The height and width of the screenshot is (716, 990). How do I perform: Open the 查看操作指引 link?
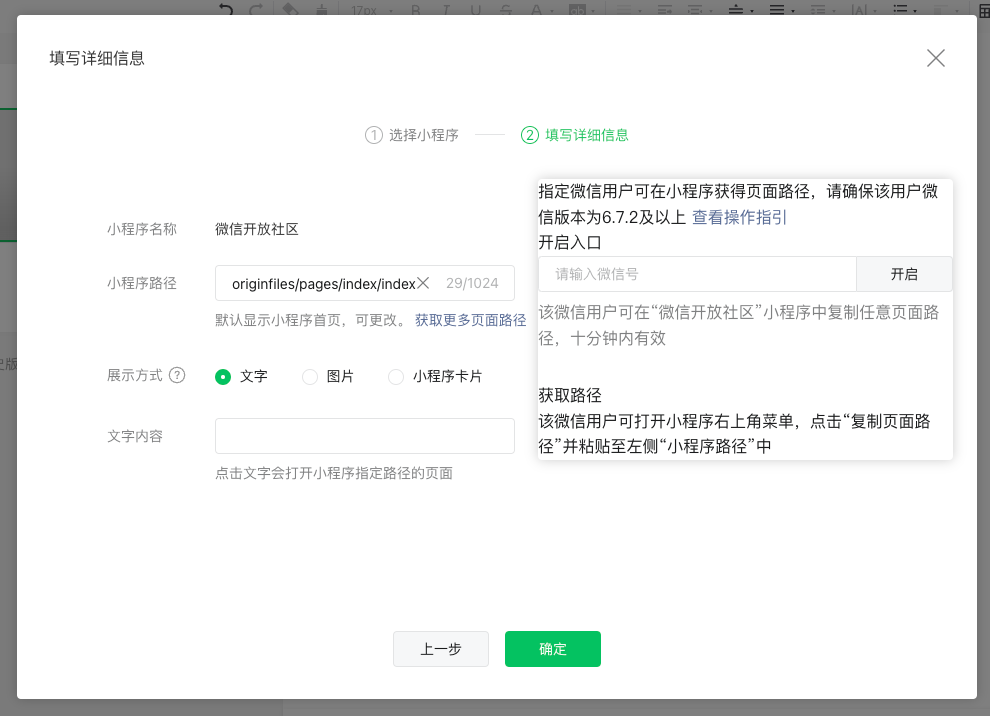(739, 217)
